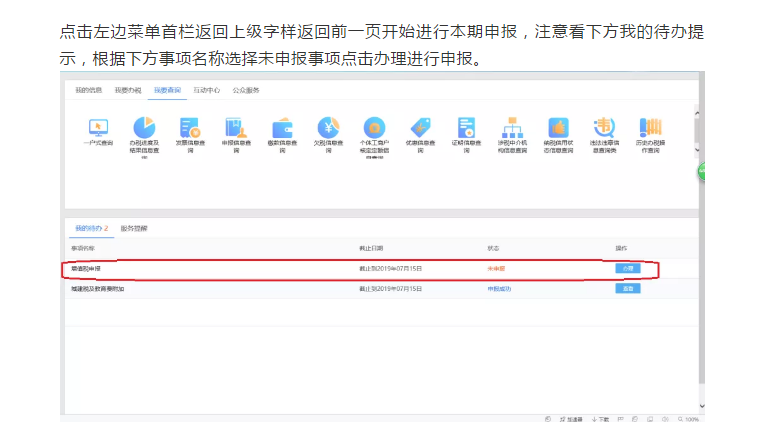Image resolution: width=769 pixels, height=448 pixels.
Task: Click 状态 column header
Action: pos(493,248)
